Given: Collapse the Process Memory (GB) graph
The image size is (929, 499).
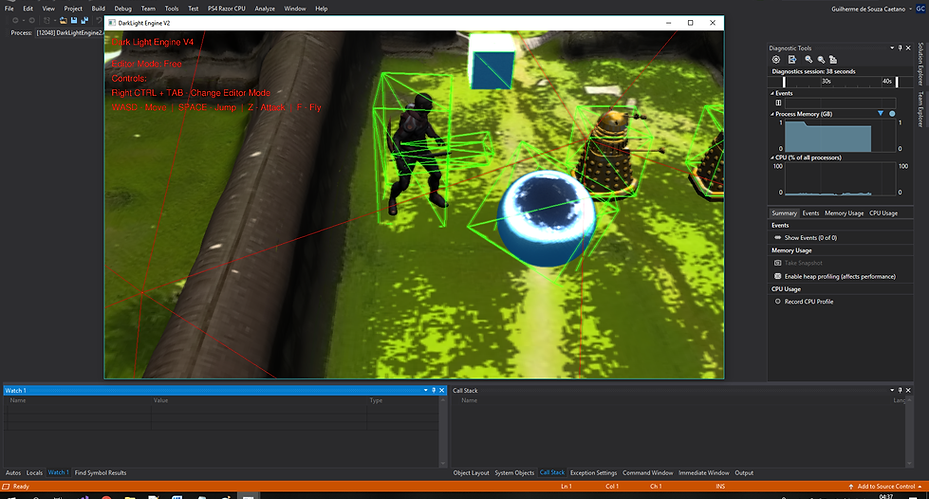Looking at the screenshot, I should pyautogui.click(x=772, y=114).
